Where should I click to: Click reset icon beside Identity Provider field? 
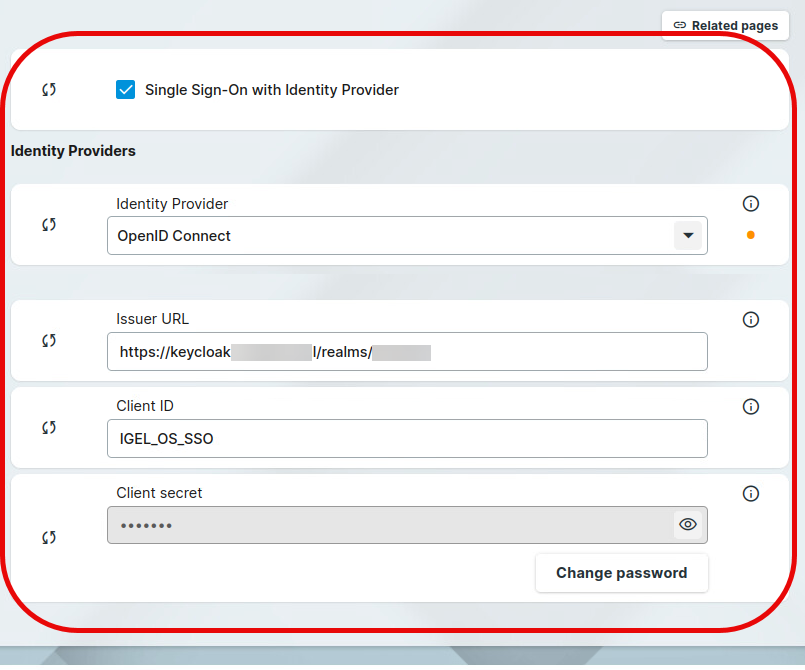pyautogui.click(x=49, y=225)
